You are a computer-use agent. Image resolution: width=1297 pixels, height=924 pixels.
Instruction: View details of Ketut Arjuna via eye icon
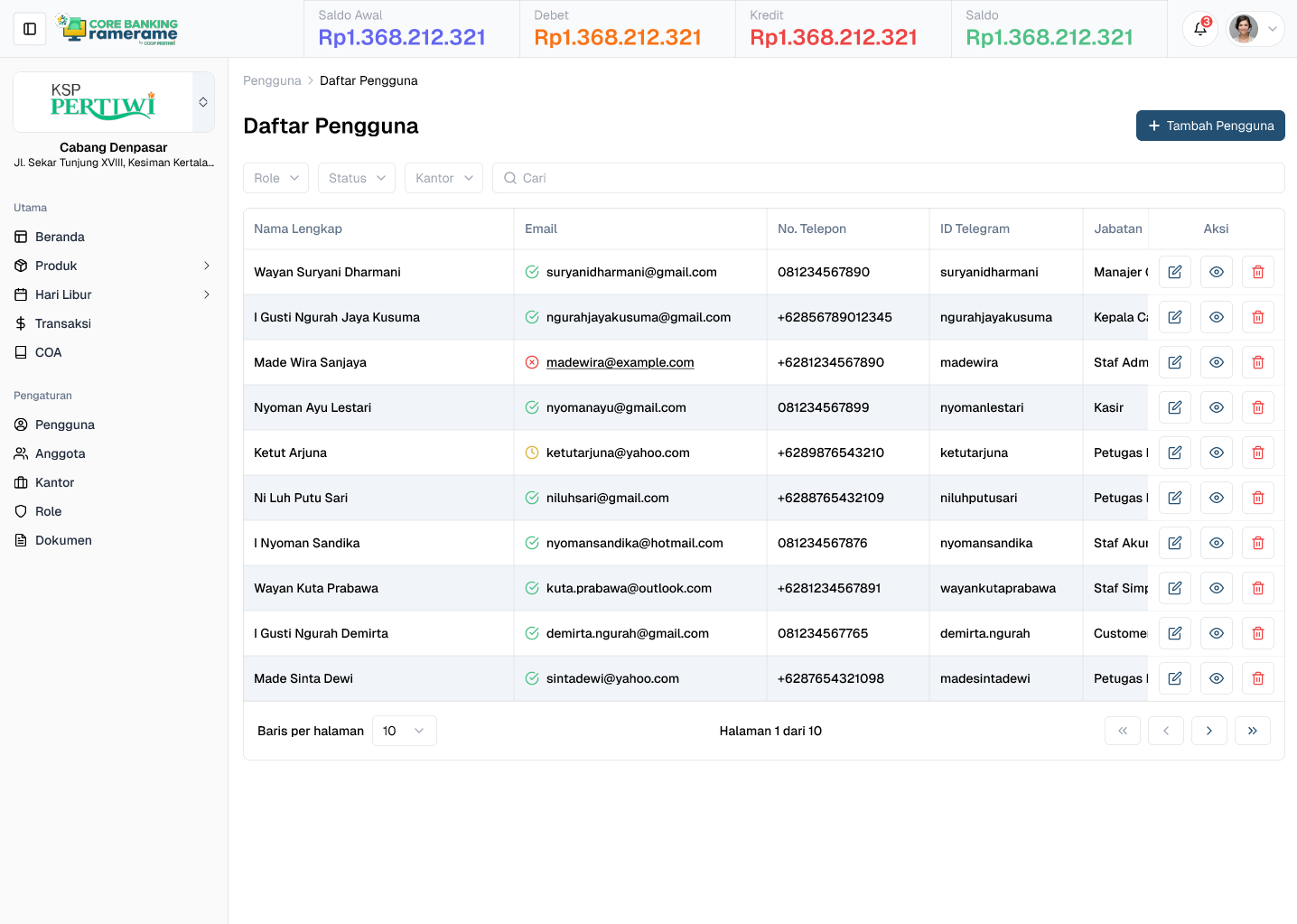[x=1216, y=453]
